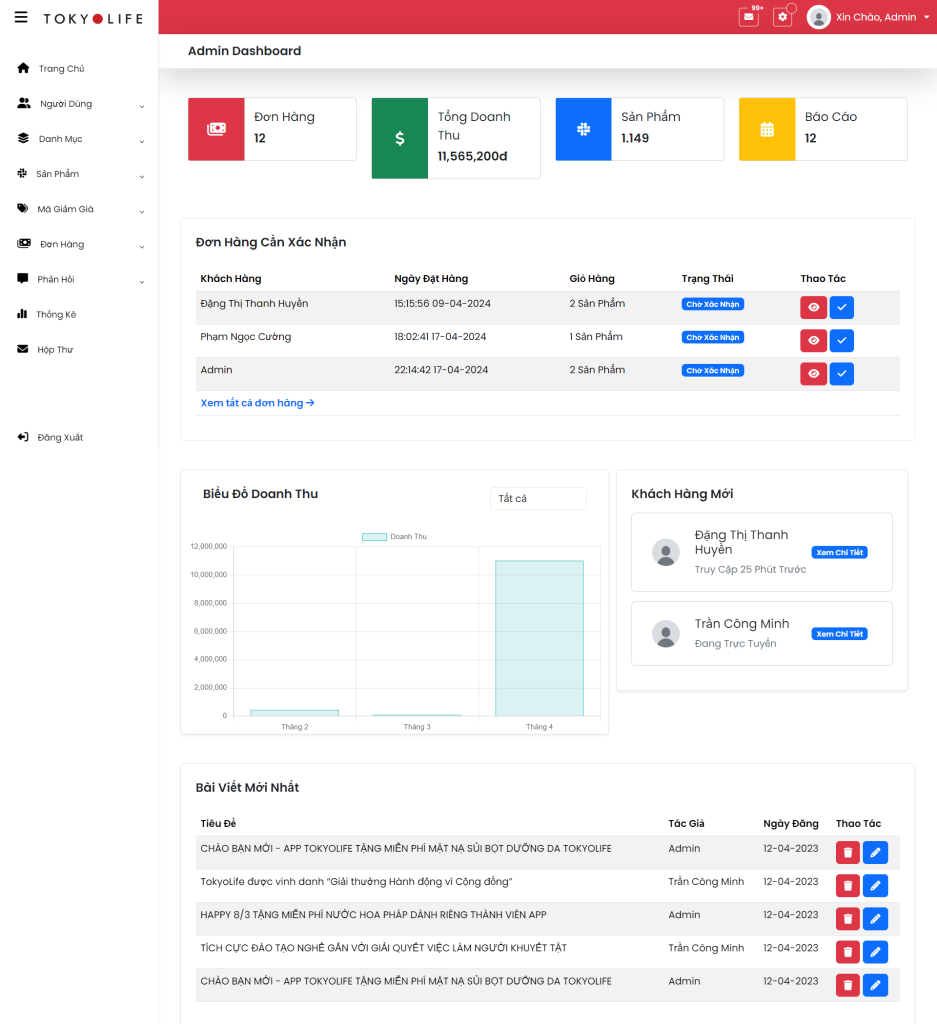Go to Thống Kê in the sidebar
Image resolution: width=937 pixels, height=1024 pixels.
point(56,314)
